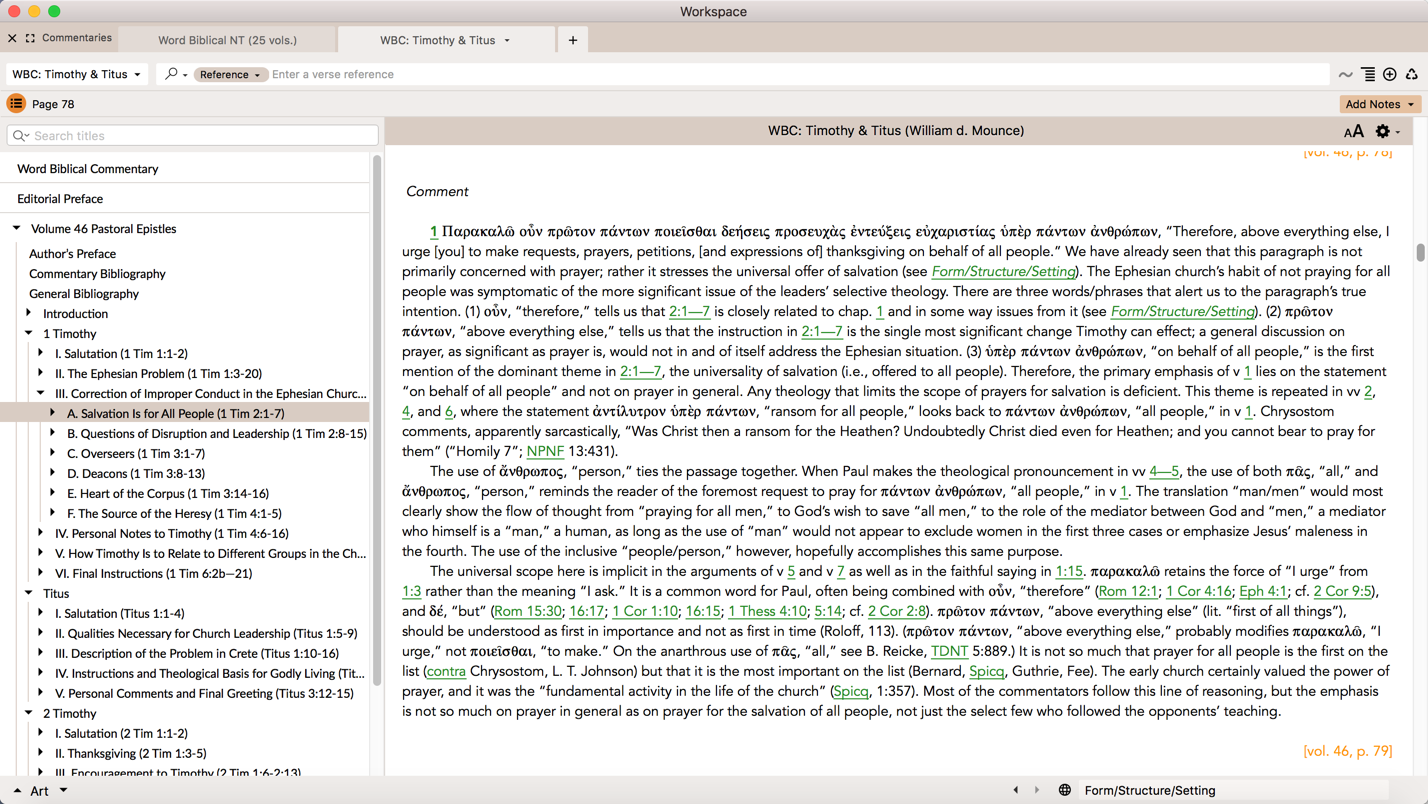Open Editorial Preface in the contents list
The image size is (1428, 804).
60,199
